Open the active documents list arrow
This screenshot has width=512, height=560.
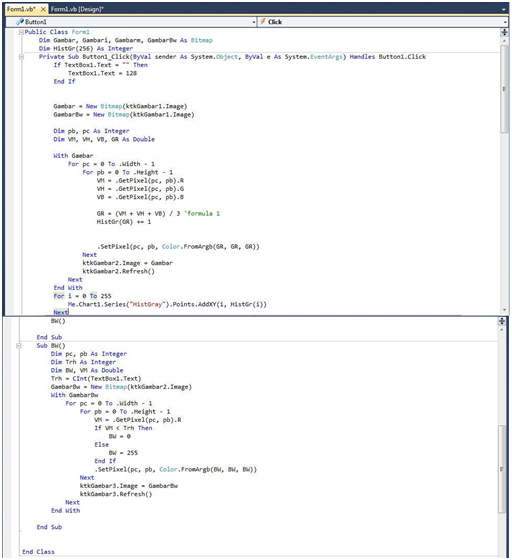coord(504,9)
